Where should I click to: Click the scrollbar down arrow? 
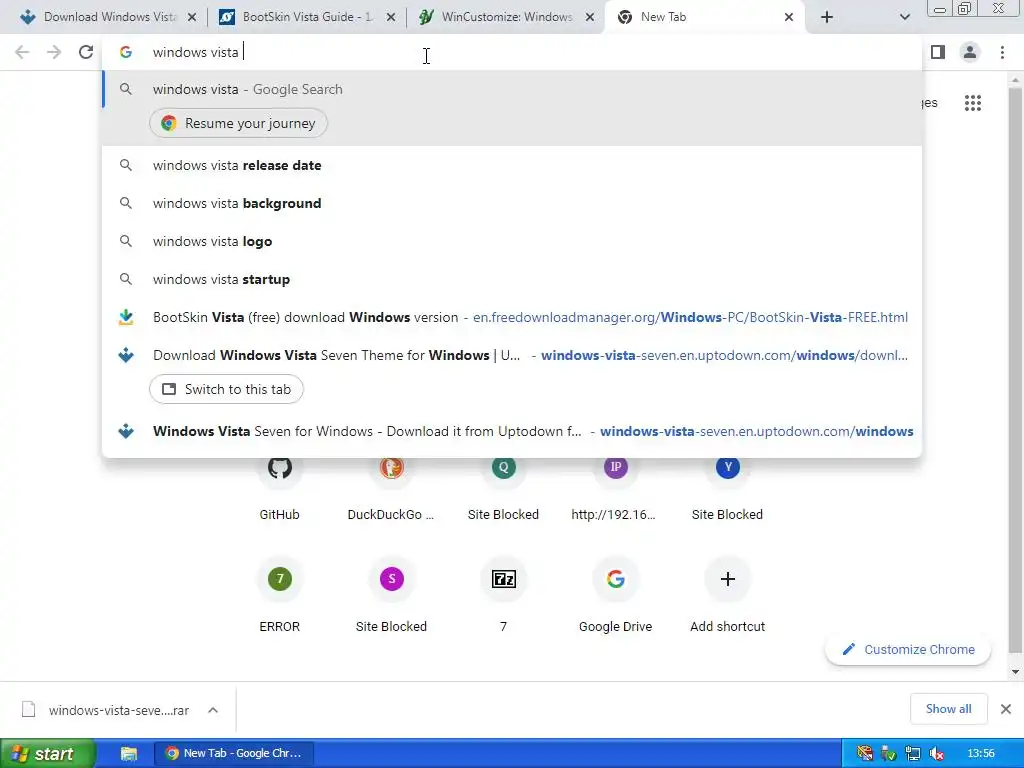[1015, 672]
